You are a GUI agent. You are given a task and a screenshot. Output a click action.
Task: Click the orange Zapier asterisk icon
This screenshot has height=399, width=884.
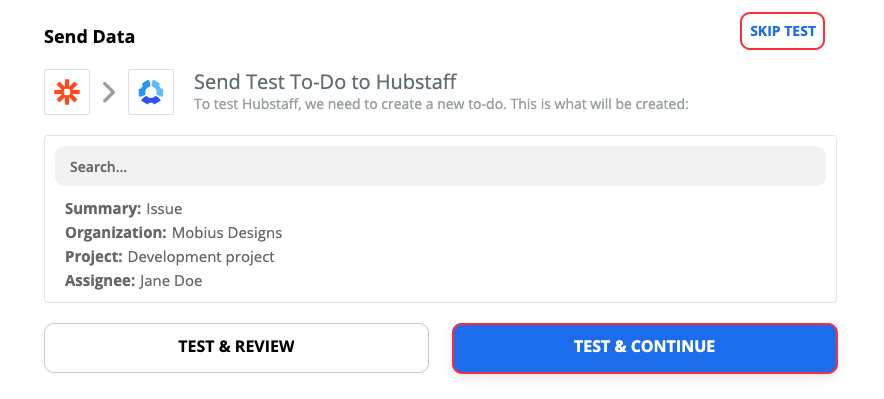point(67,92)
